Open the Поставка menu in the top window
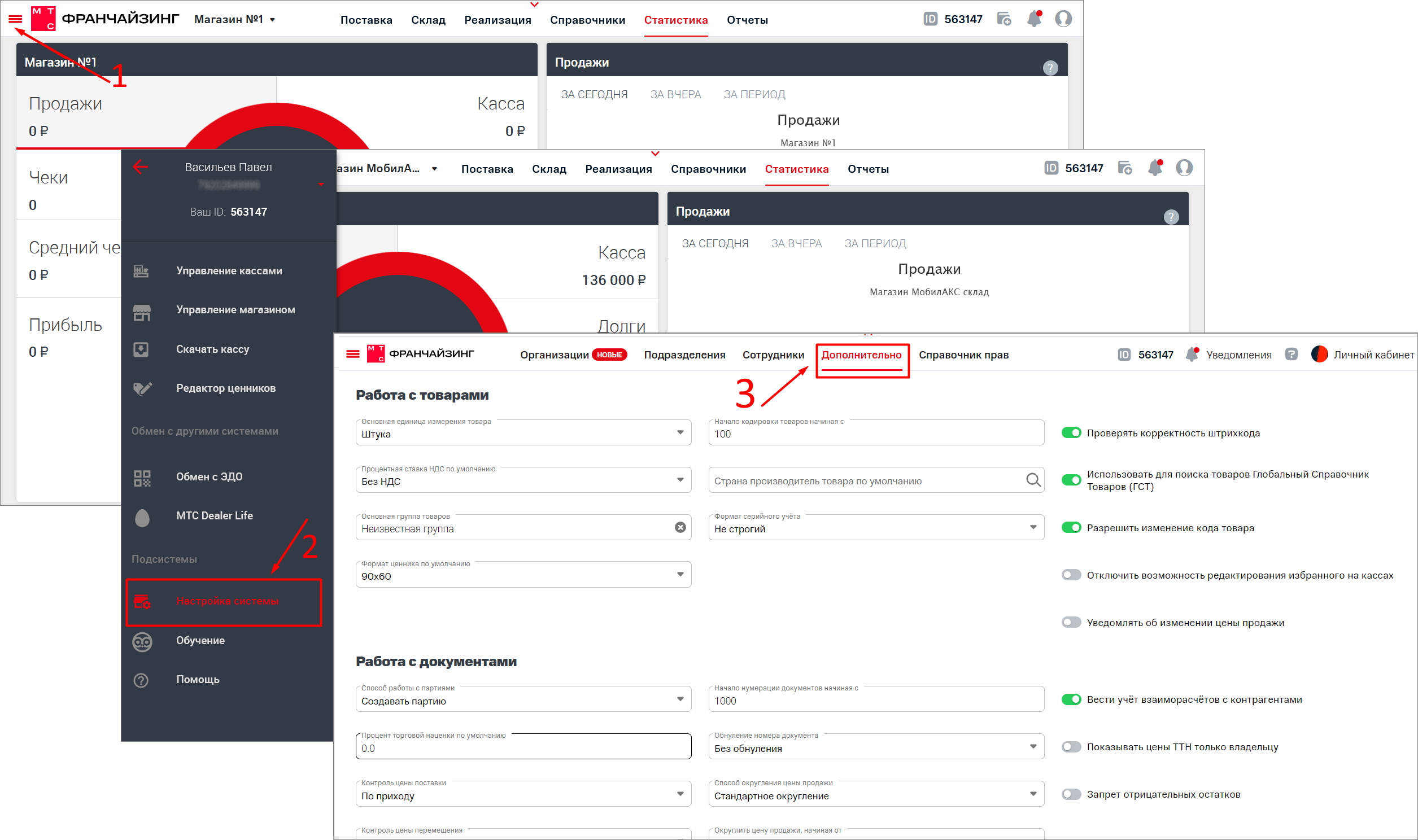 coord(367,20)
